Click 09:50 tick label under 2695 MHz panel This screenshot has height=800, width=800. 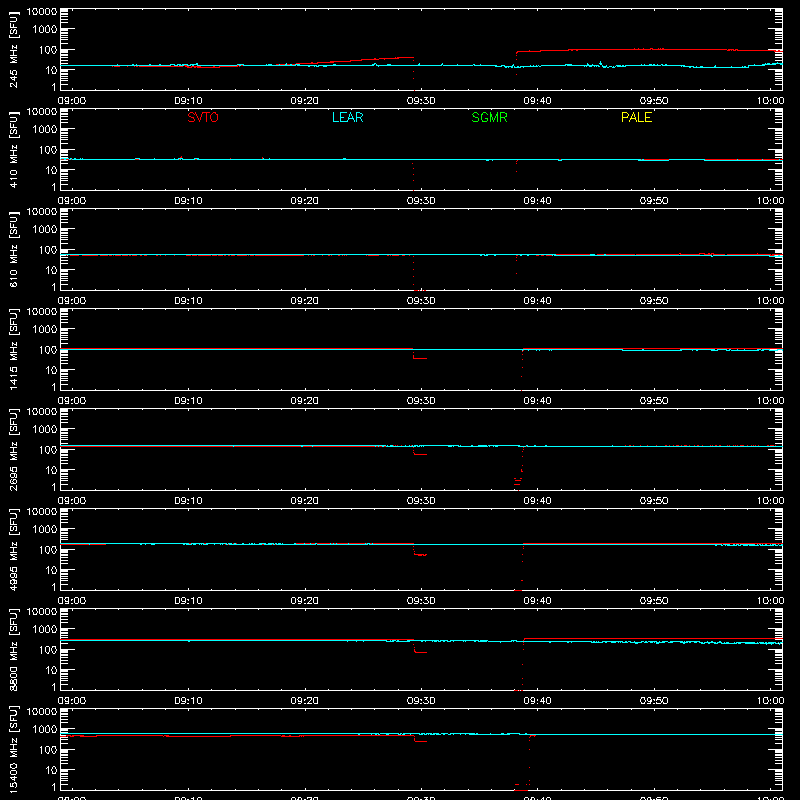click(x=654, y=501)
